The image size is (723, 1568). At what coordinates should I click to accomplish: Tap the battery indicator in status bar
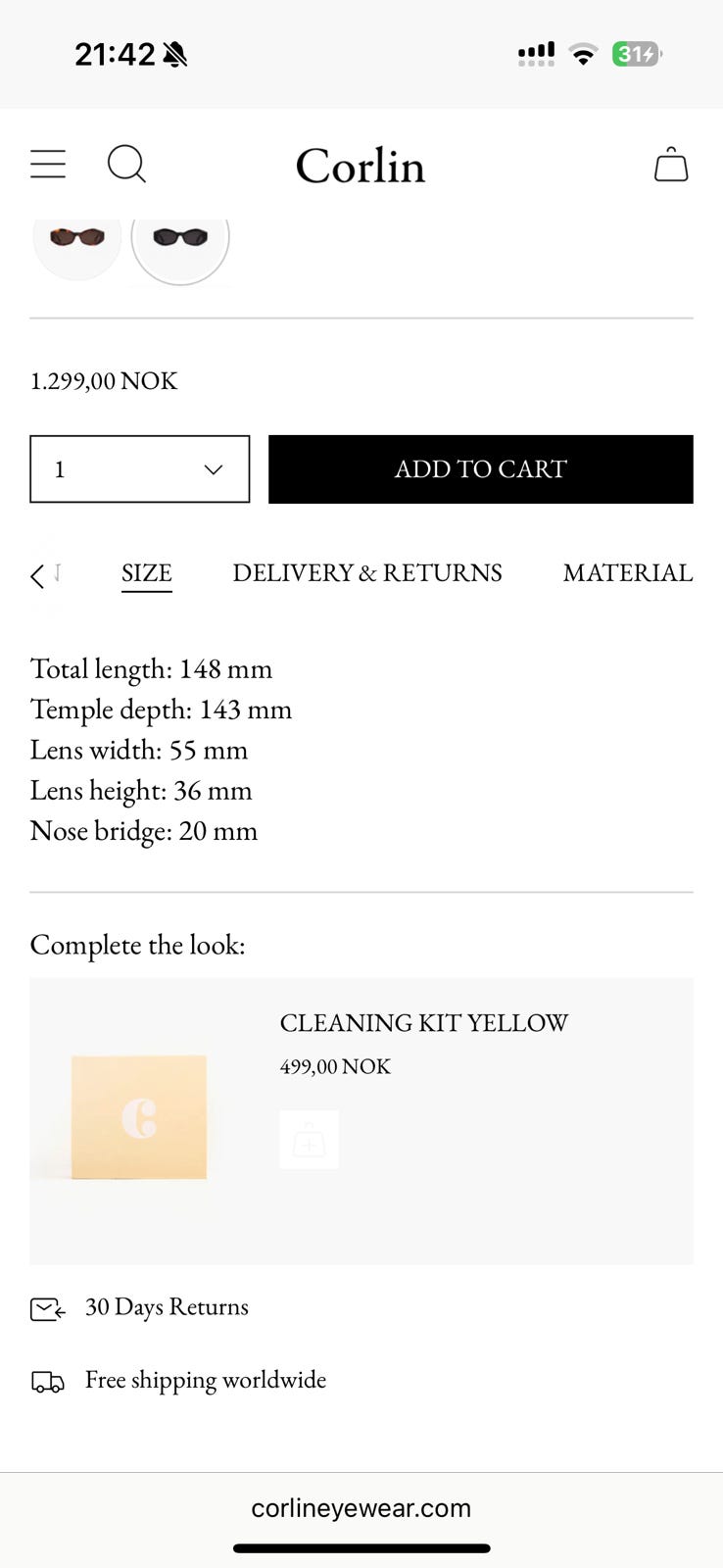[x=636, y=54]
